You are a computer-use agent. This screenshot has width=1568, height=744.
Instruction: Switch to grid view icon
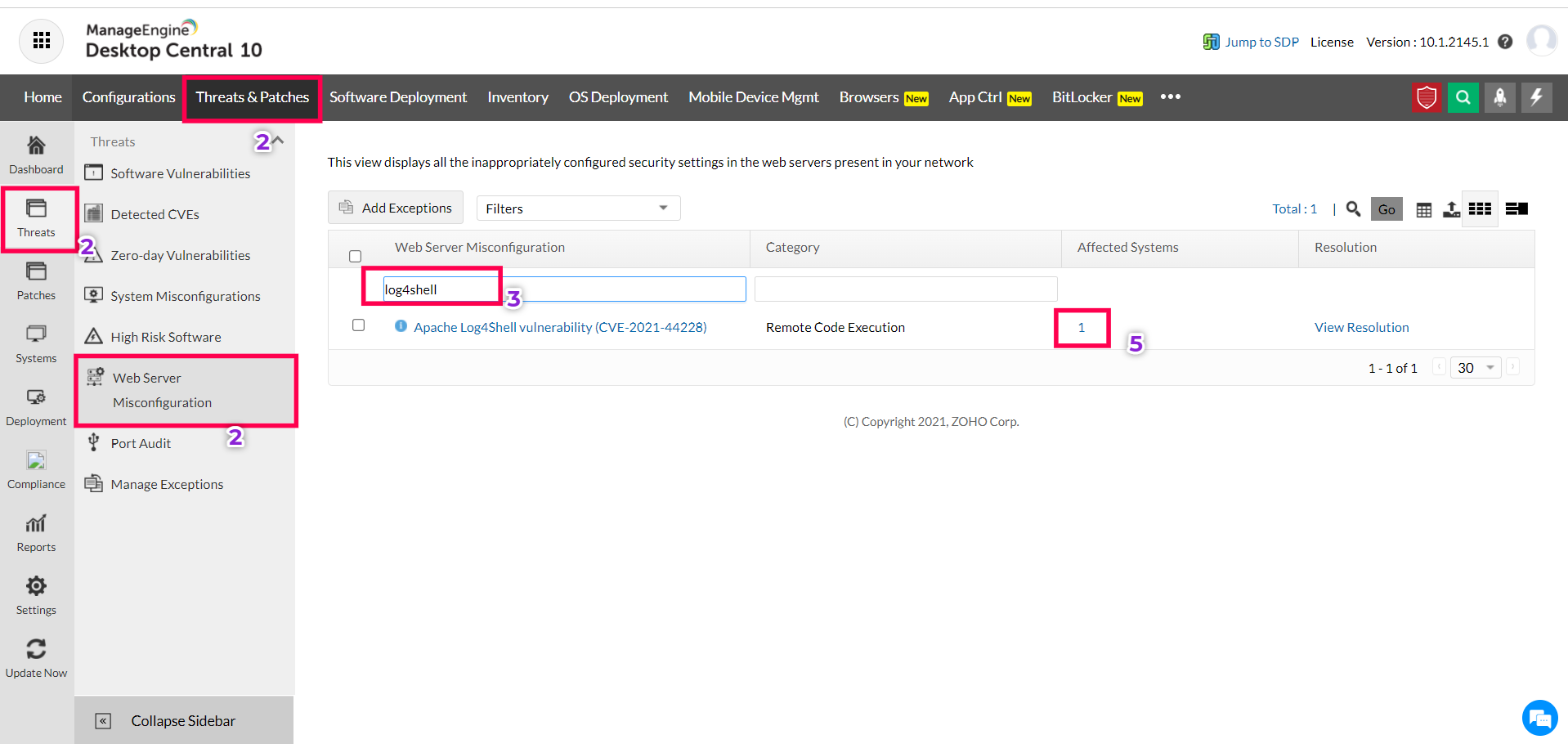(1480, 208)
